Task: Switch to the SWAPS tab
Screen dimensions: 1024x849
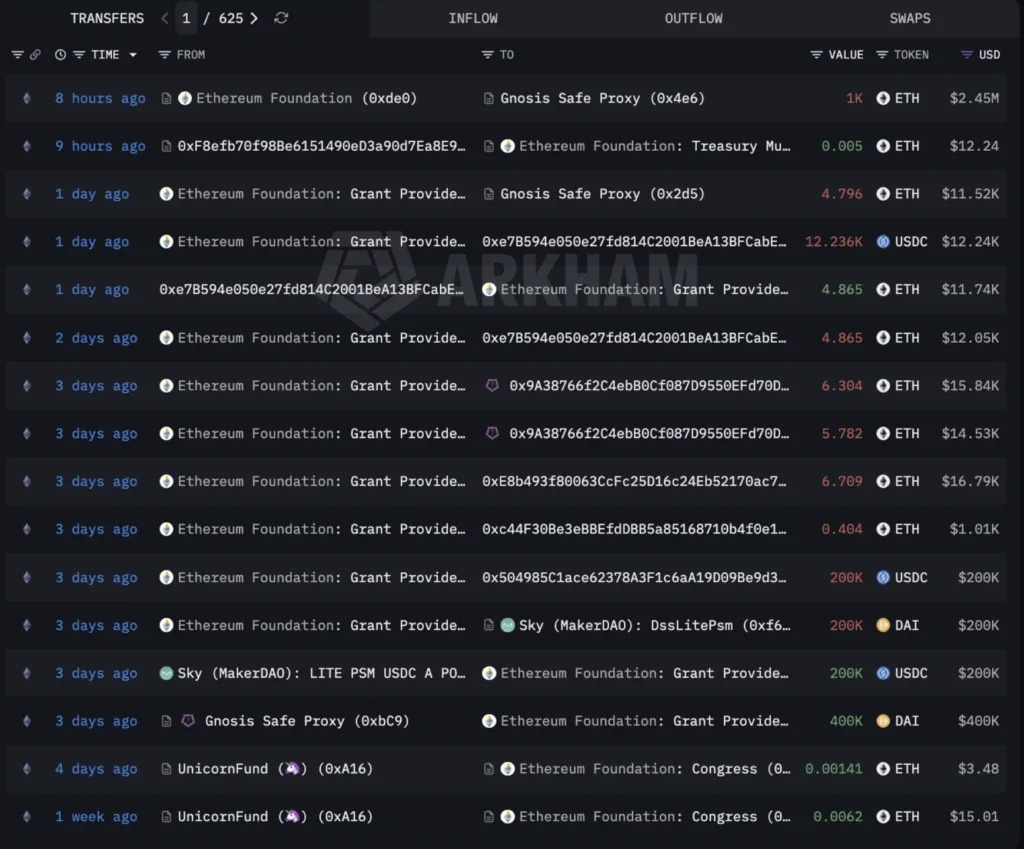Action: pyautogui.click(x=910, y=18)
